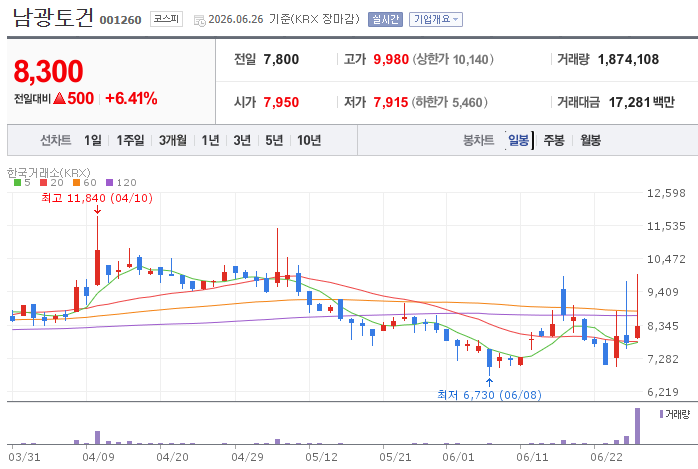Click the purple 120-day moving average swatch

pyautogui.click(x=110, y=182)
